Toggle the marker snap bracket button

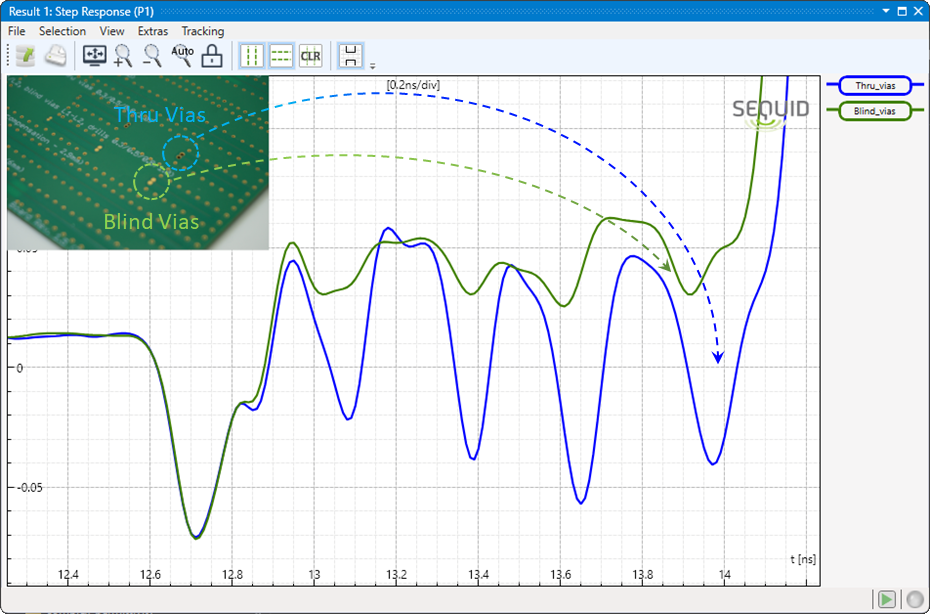[x=350, y=56]
